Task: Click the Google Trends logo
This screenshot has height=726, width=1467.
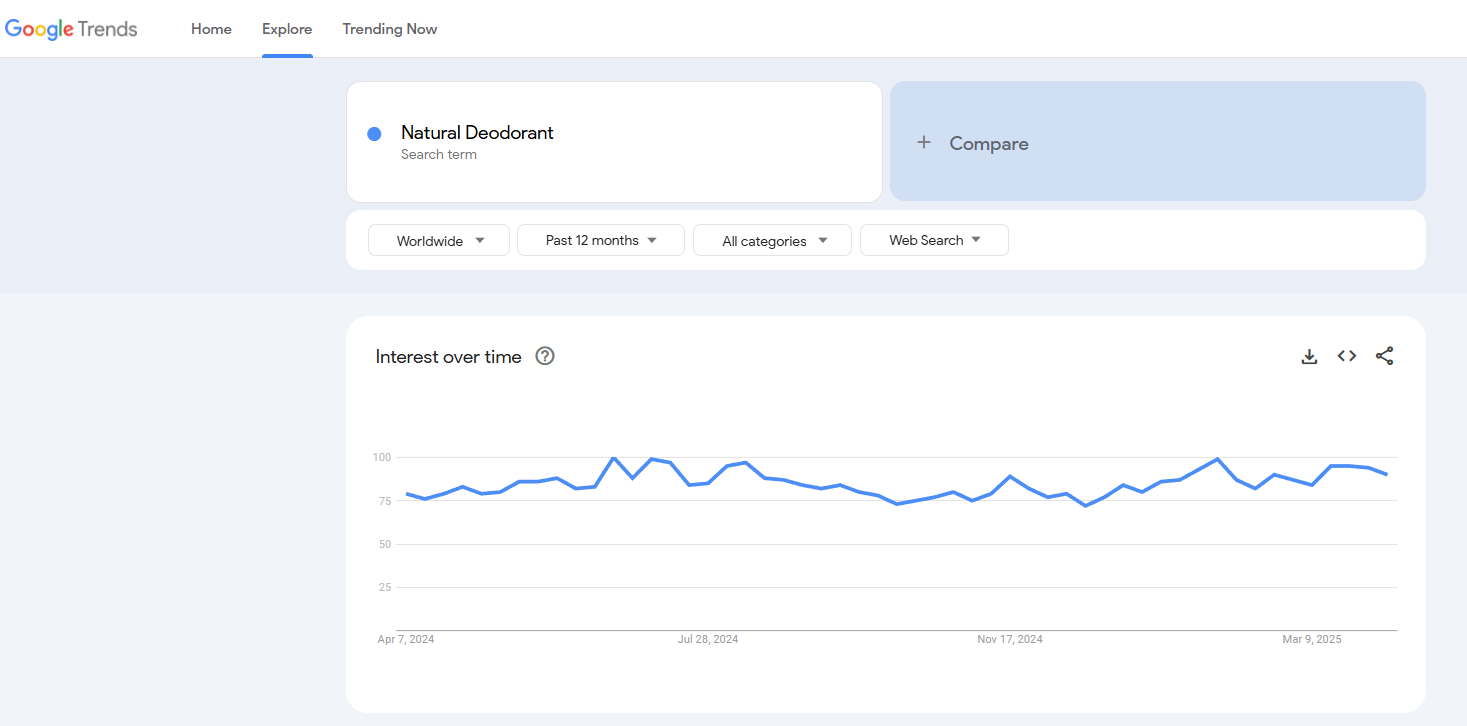Action: 71,29
